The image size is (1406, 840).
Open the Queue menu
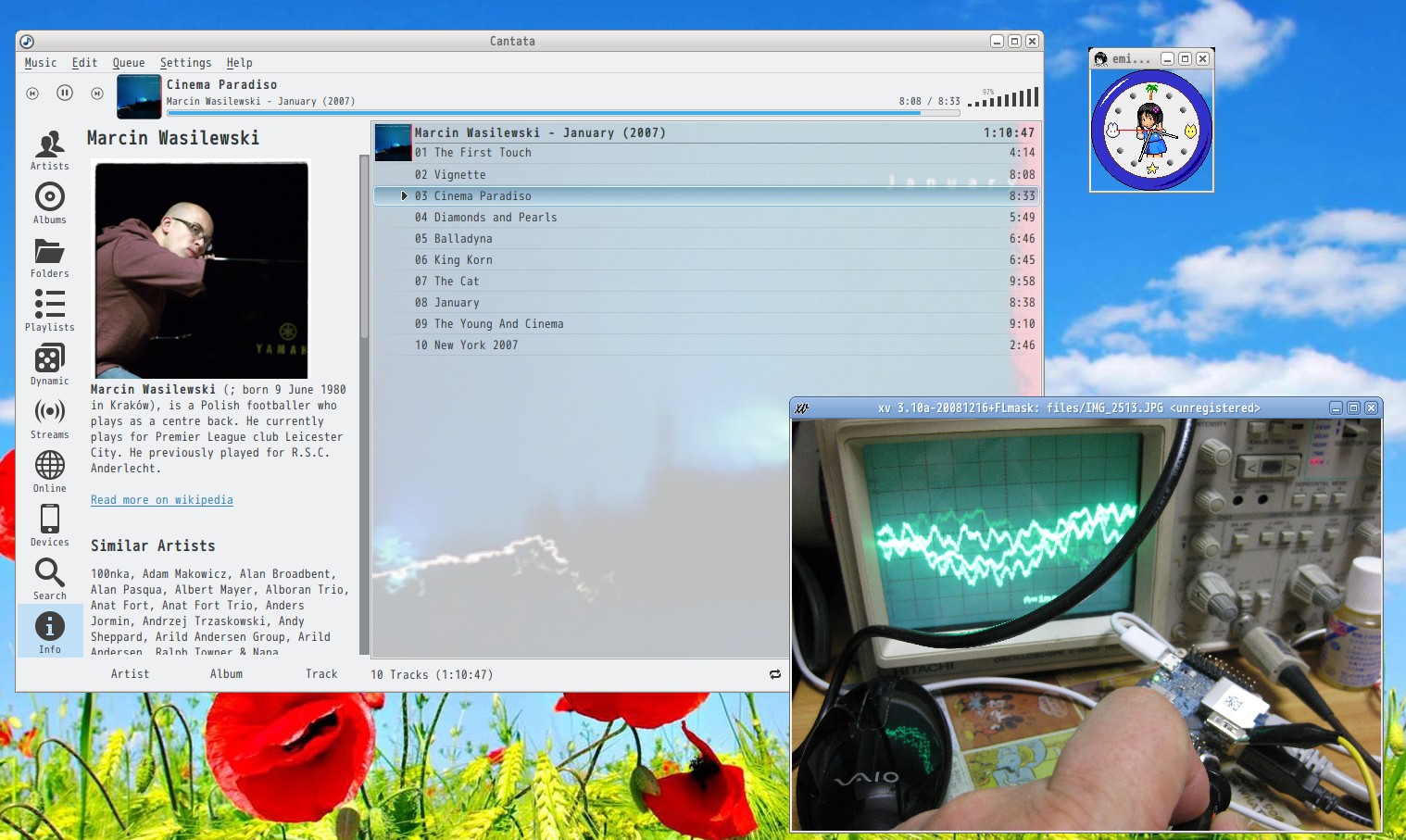coord(129,63)
